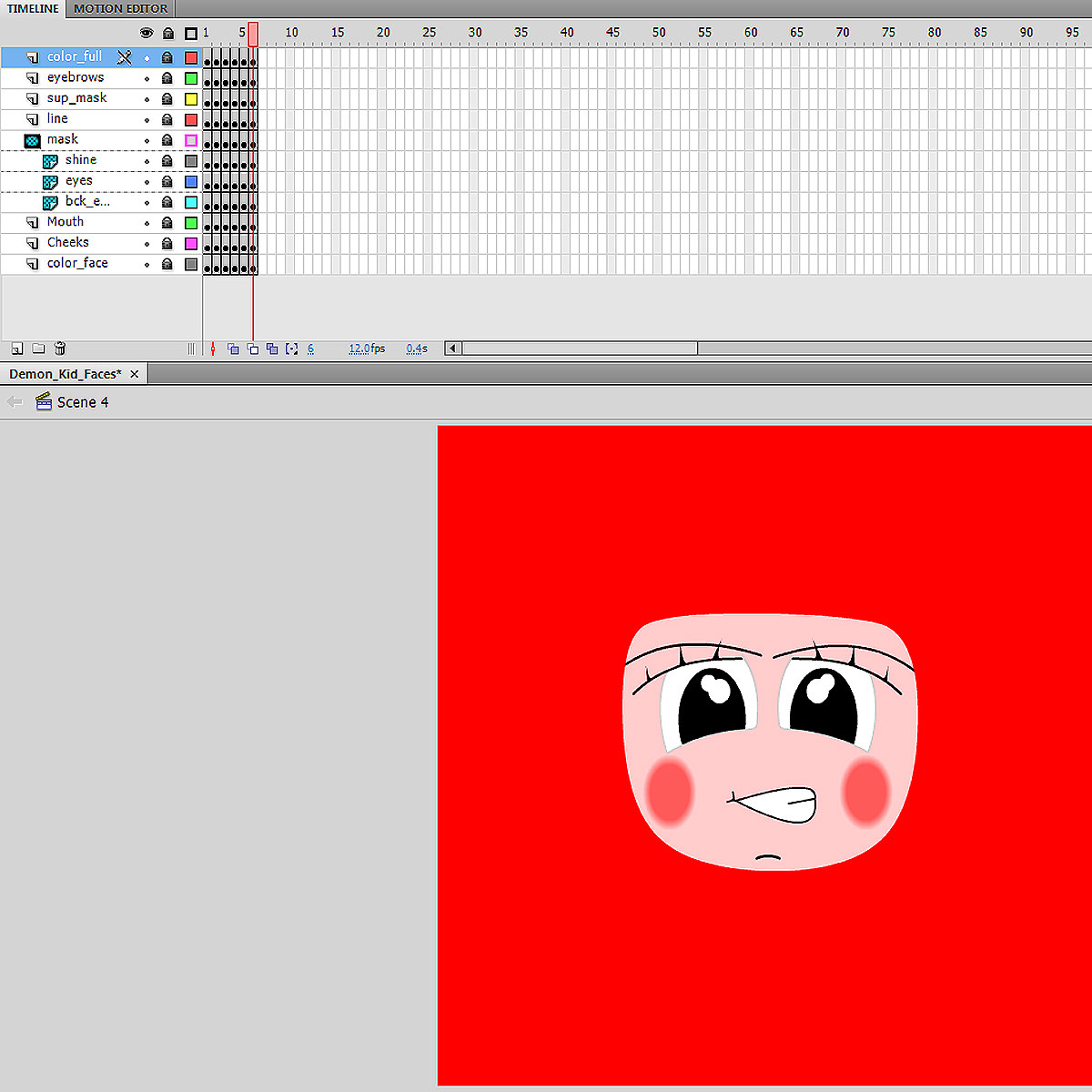Switch to the MOTION EDITOR tab

click(121, 8)
